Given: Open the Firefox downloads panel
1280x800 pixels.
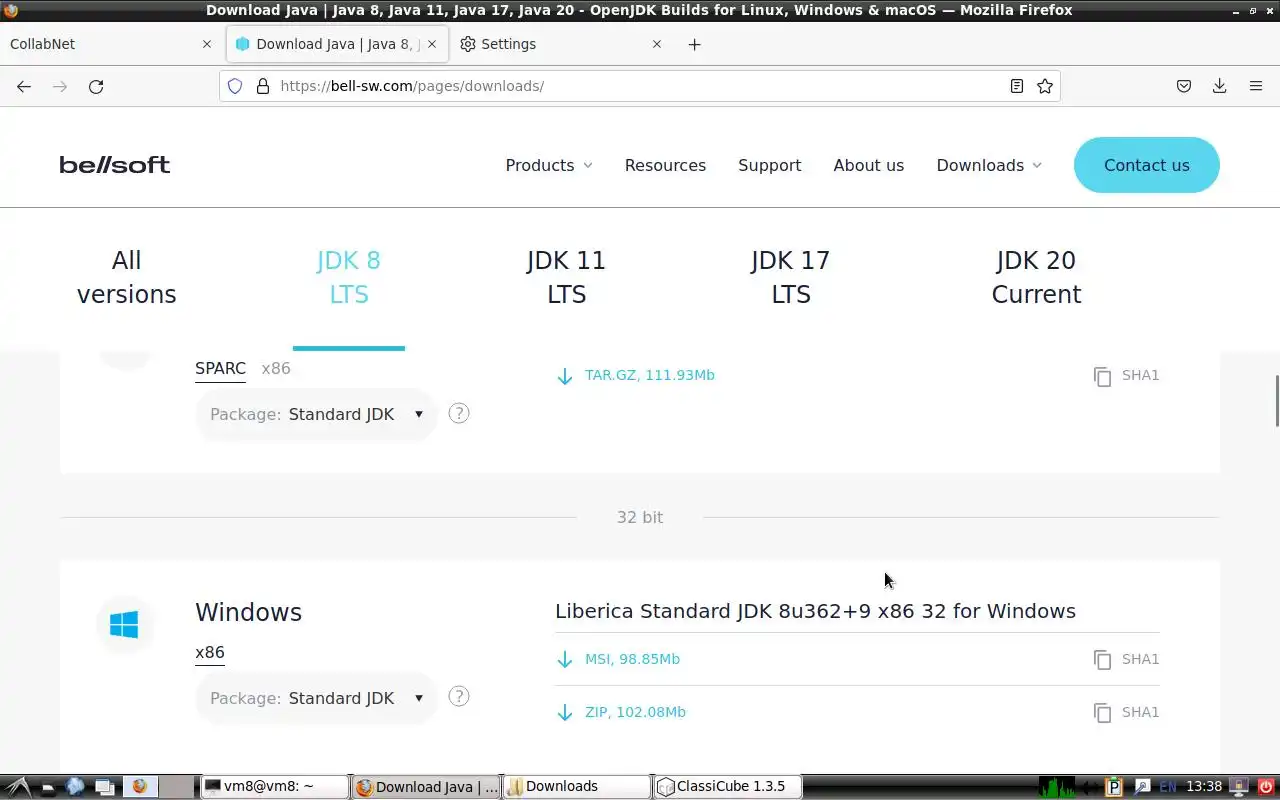Looking at the screenshot, I should click(x=1219, y=86).
